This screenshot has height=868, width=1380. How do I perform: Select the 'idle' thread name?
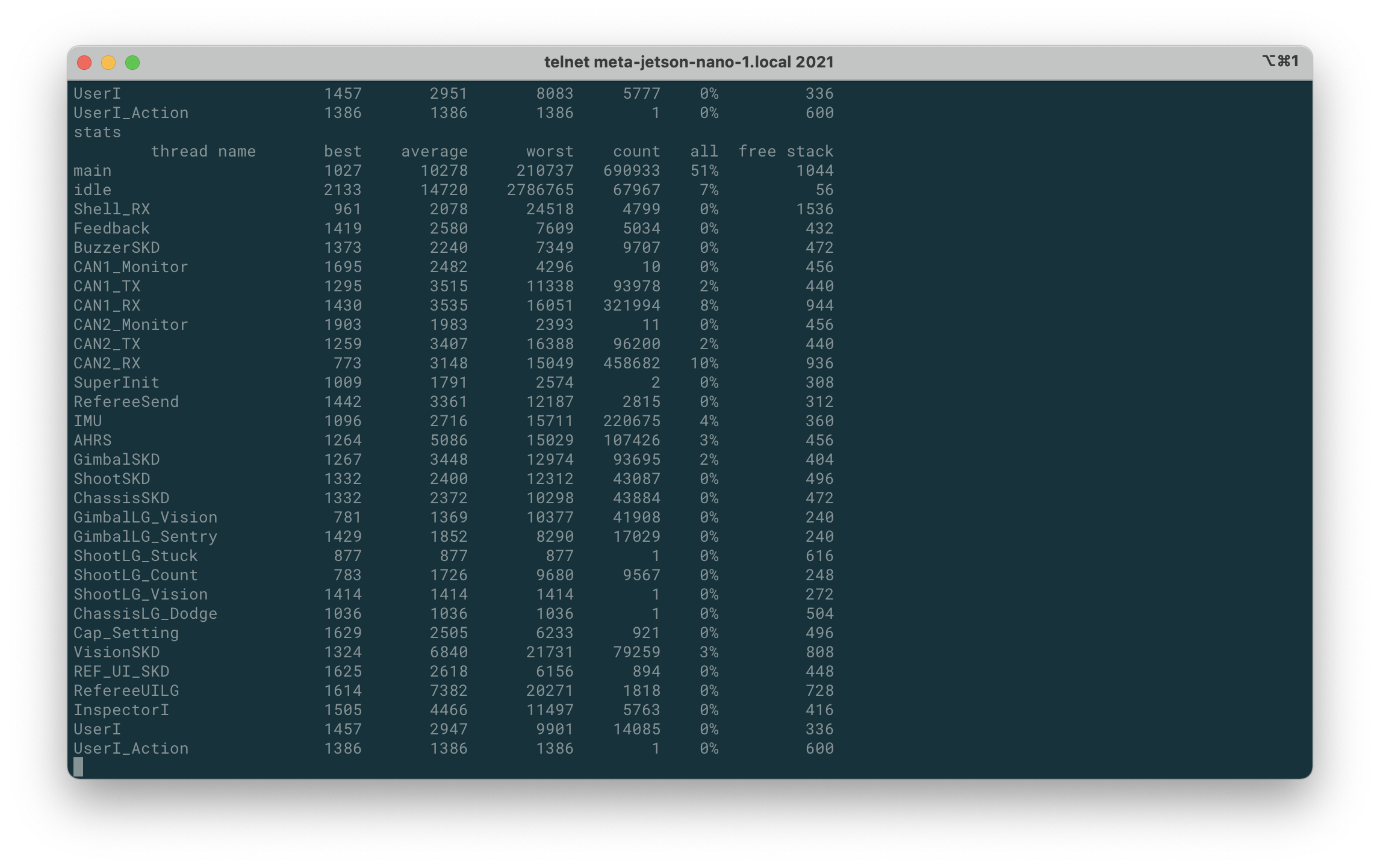coord(93,190)
